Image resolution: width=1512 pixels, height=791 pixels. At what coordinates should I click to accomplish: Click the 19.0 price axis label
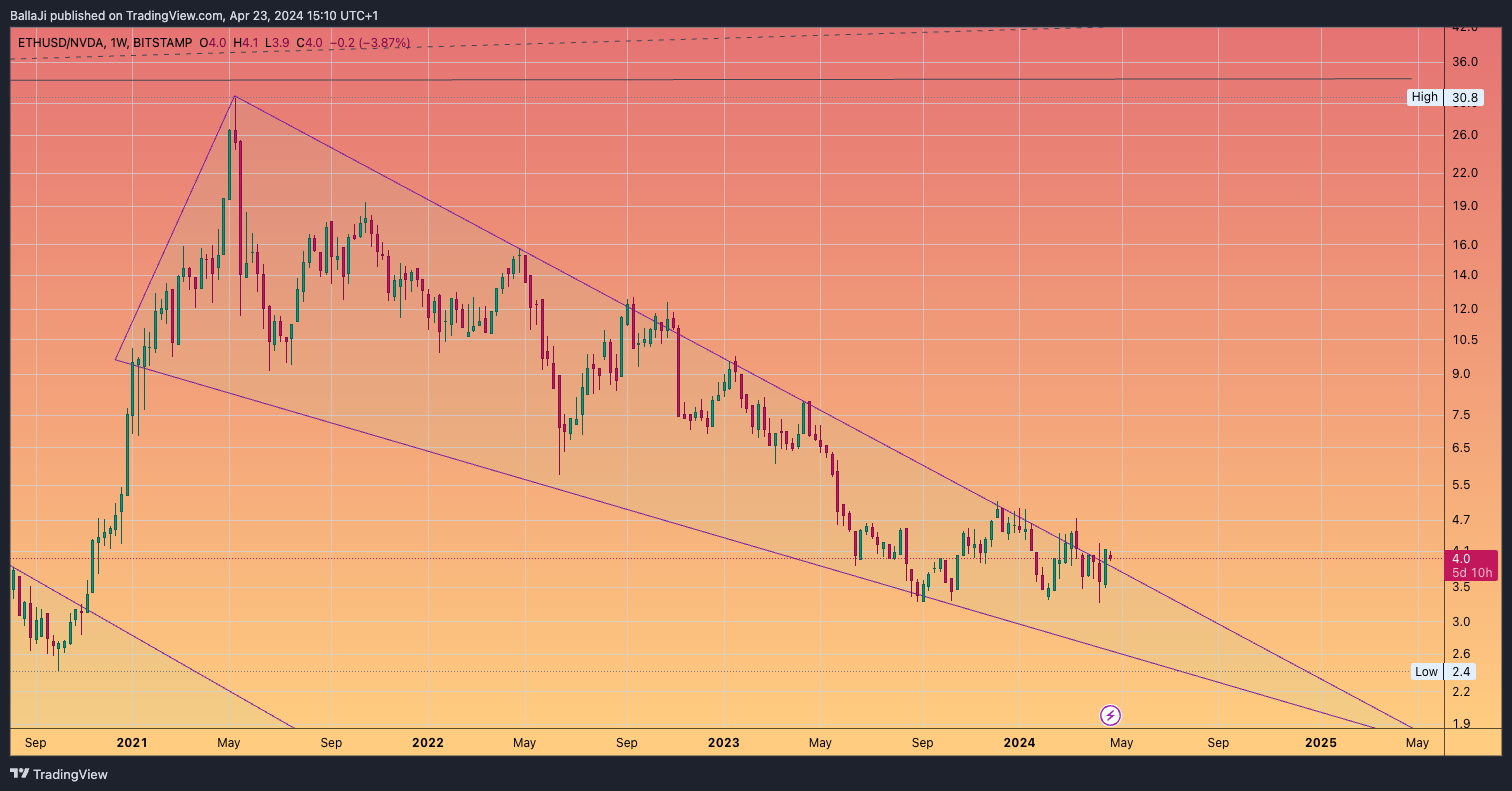[x=1465, y=207]
